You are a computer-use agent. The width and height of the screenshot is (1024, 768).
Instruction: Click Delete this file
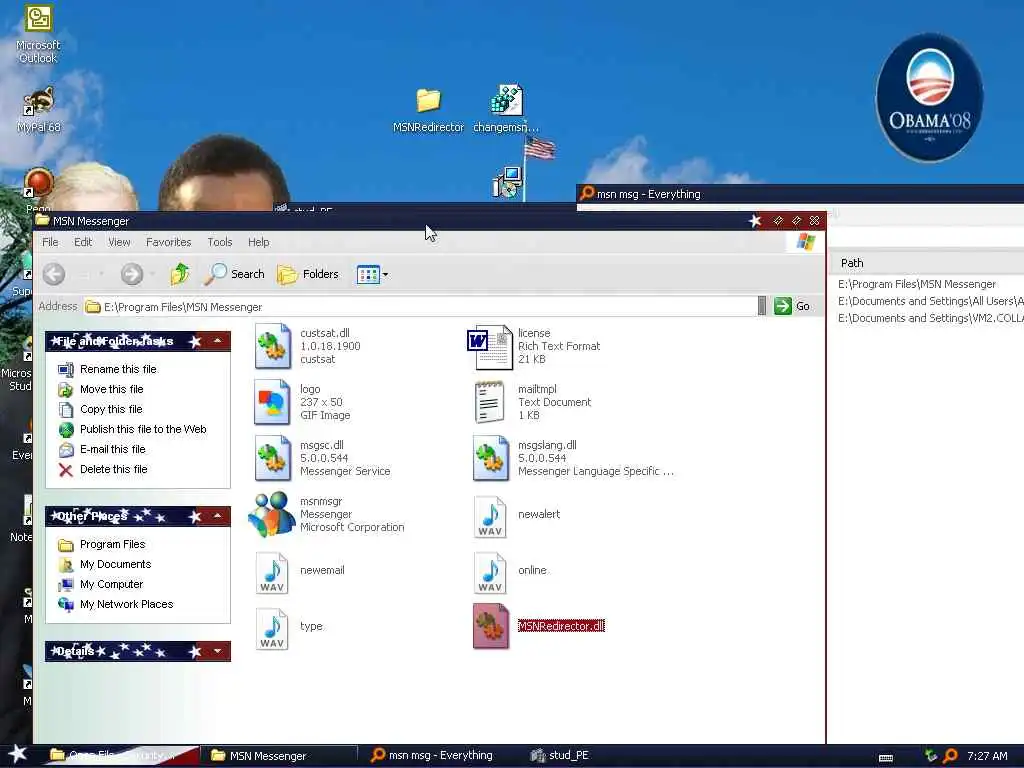click(114, 470)
